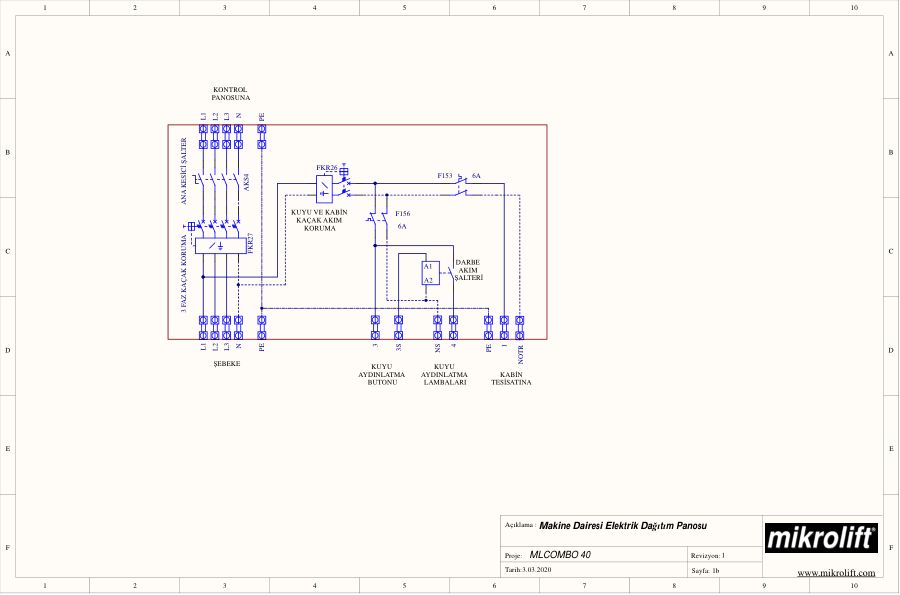Image resolution: width=900 pixels, height=595 pixels.
Task: Click the "3S" terminal label
Action: pos(398,347)
